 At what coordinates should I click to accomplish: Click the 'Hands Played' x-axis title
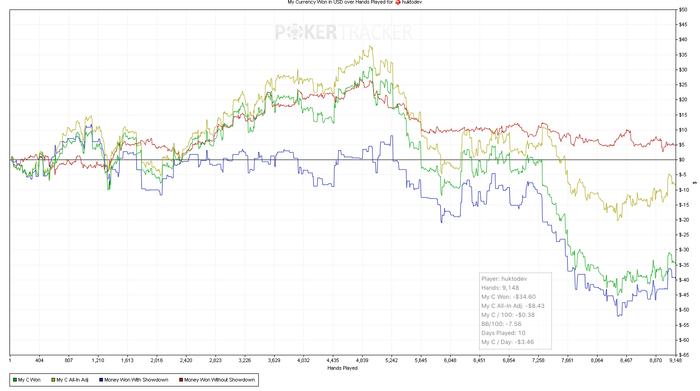point(342,368)
